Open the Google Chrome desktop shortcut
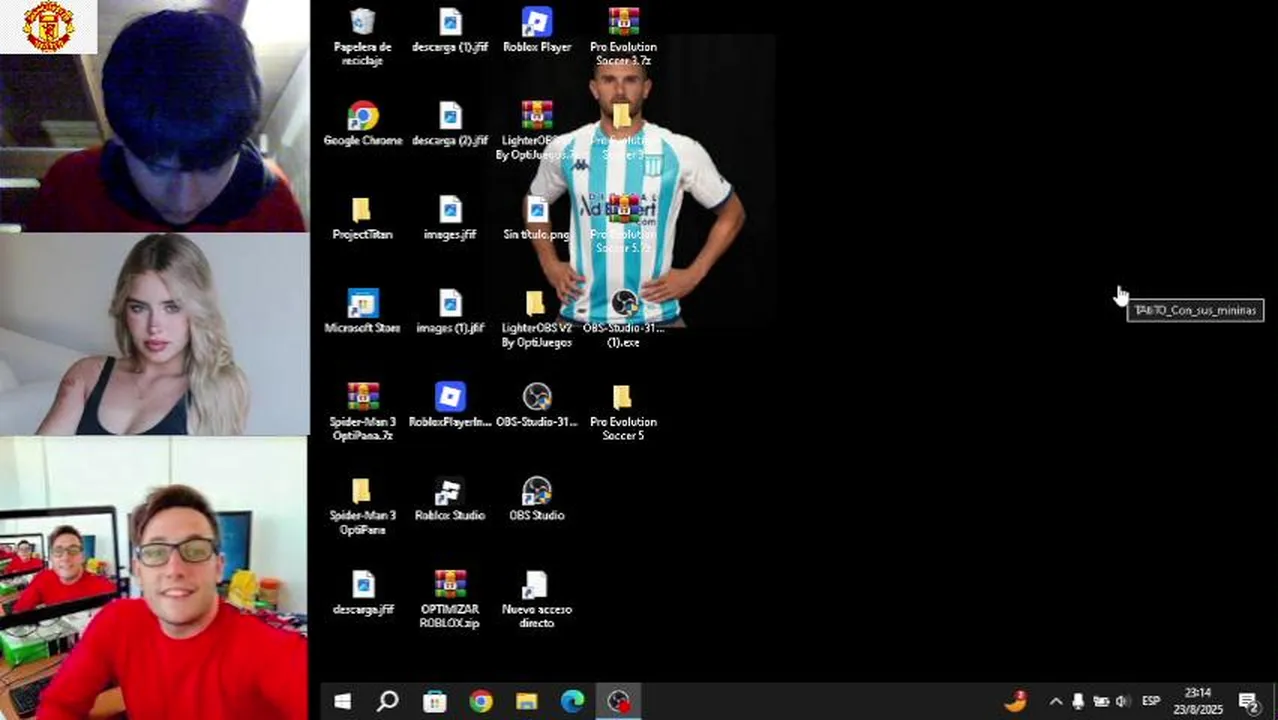 pos(363,124)
